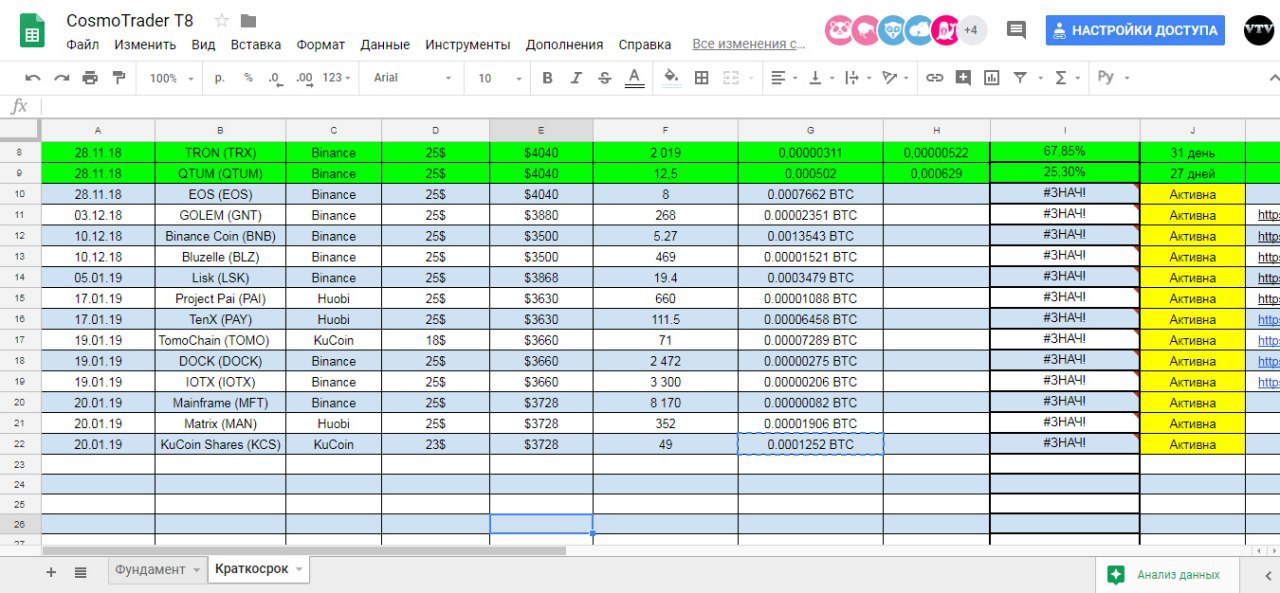Click the Merge cells icon
Image resolution: width=1280 pixels, height=593 pixels.
click(x=731, y=78)
